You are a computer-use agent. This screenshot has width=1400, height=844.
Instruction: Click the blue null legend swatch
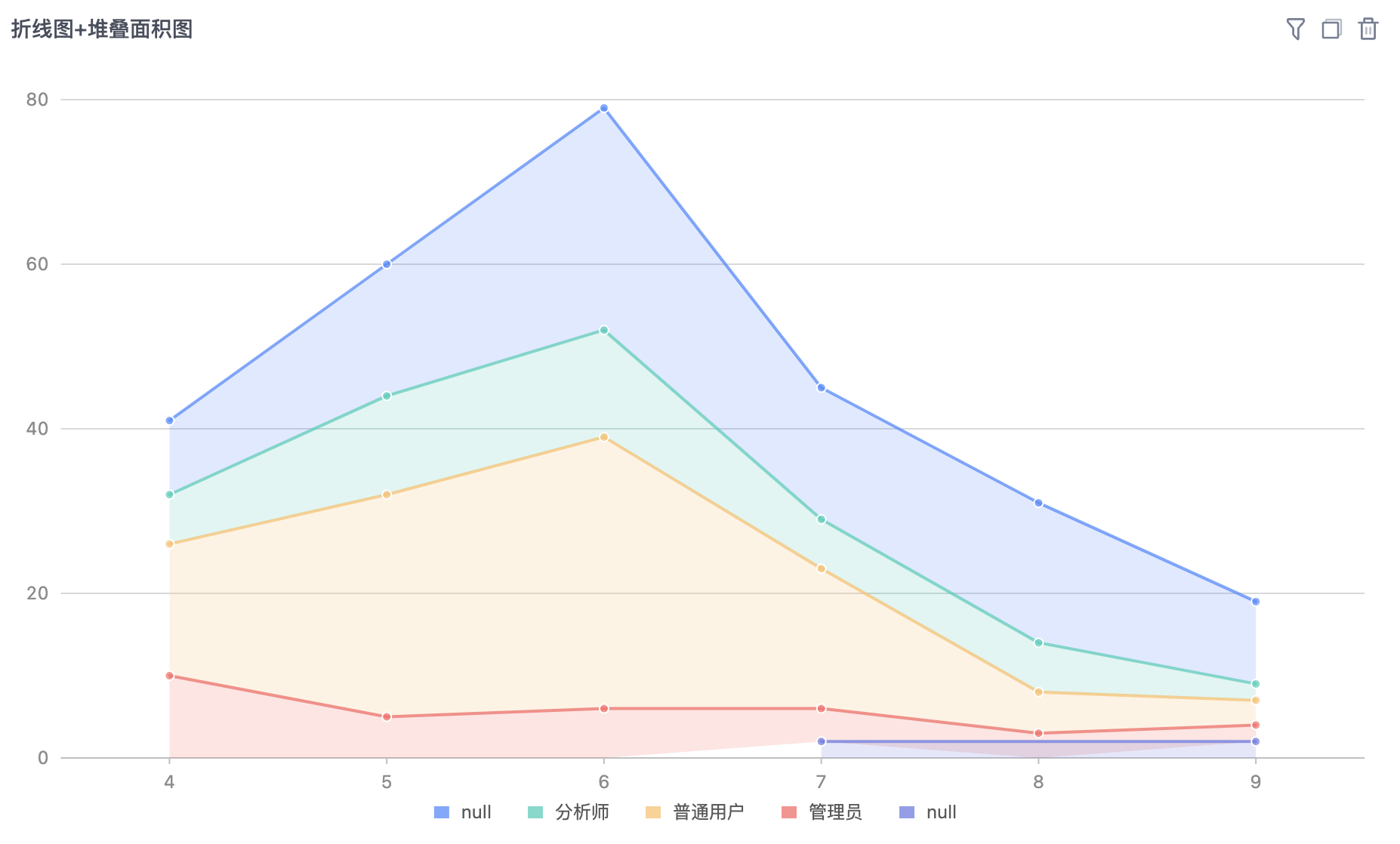[442, 812]
